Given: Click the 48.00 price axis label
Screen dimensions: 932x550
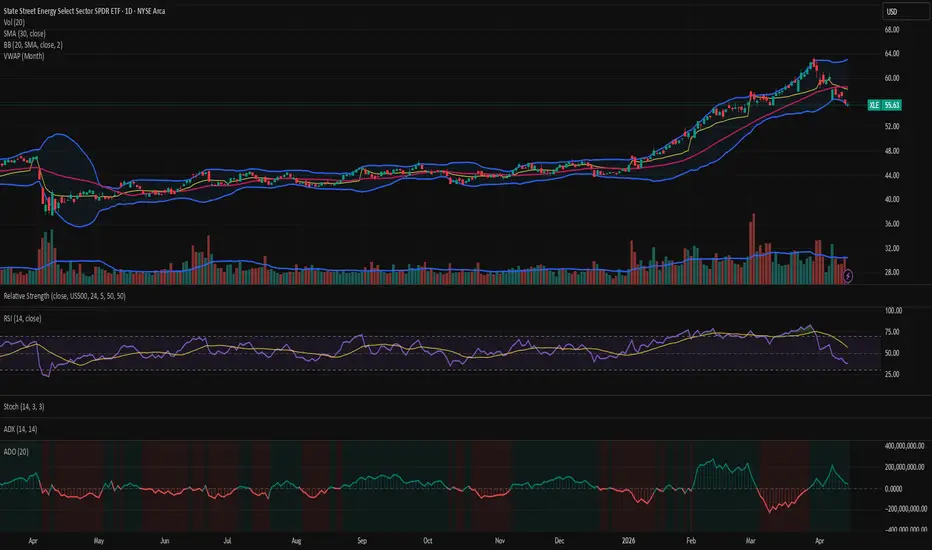Looking at the screenshot, I should (x=892, y=150).
